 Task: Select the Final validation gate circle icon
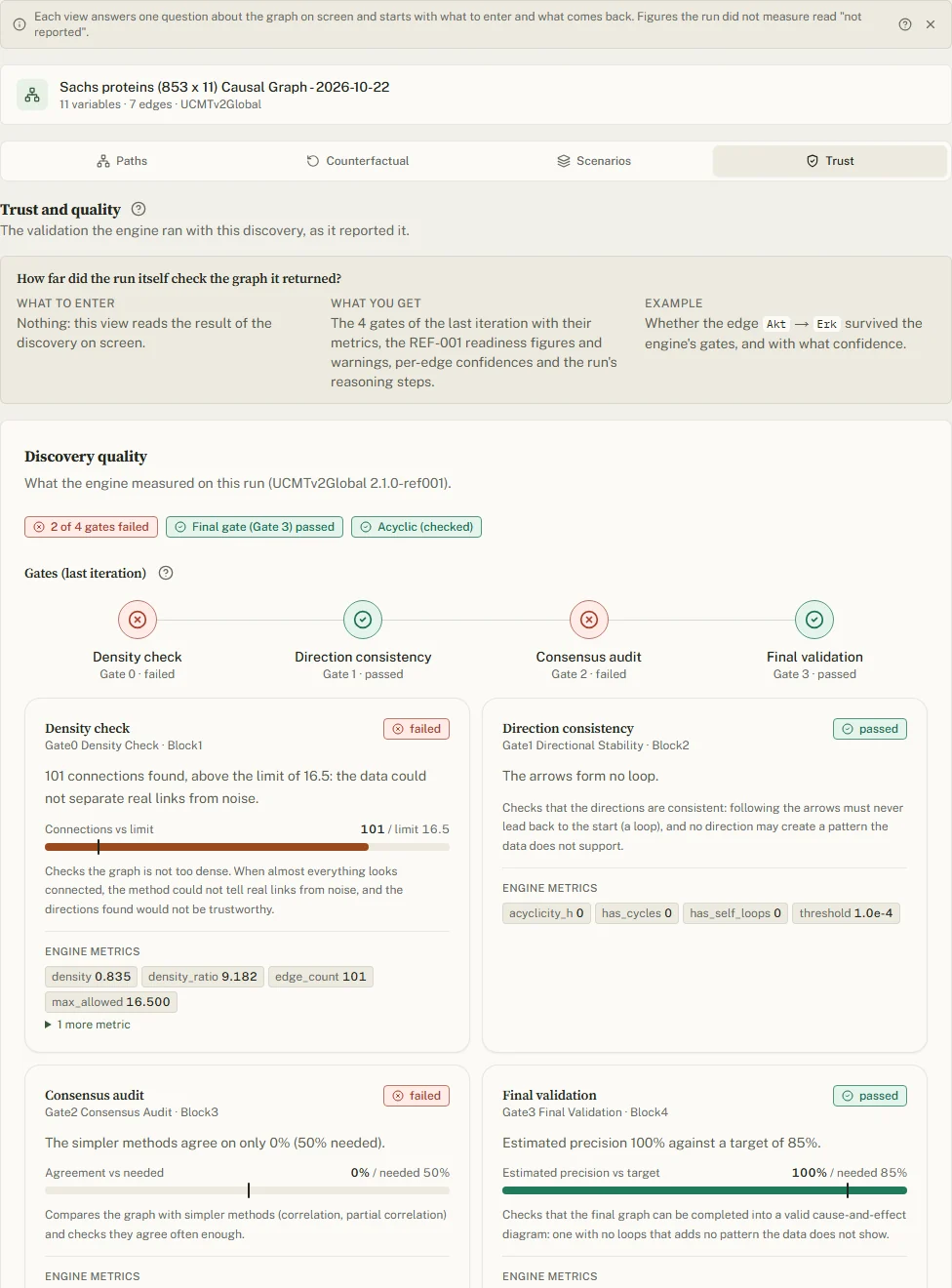coord(814,620)
